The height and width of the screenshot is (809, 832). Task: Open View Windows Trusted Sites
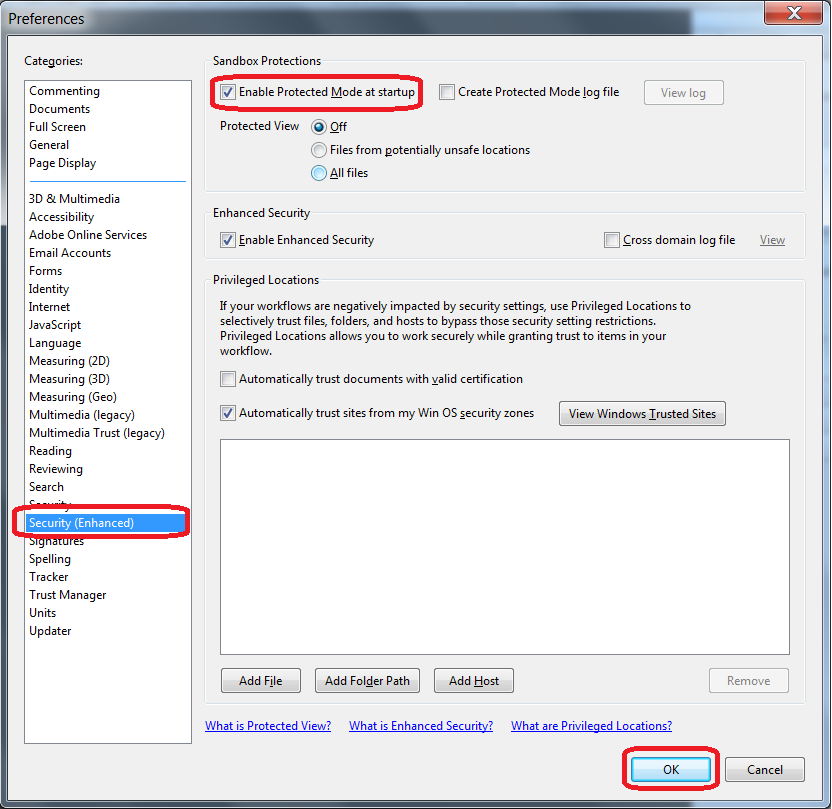tap(642, 413)
